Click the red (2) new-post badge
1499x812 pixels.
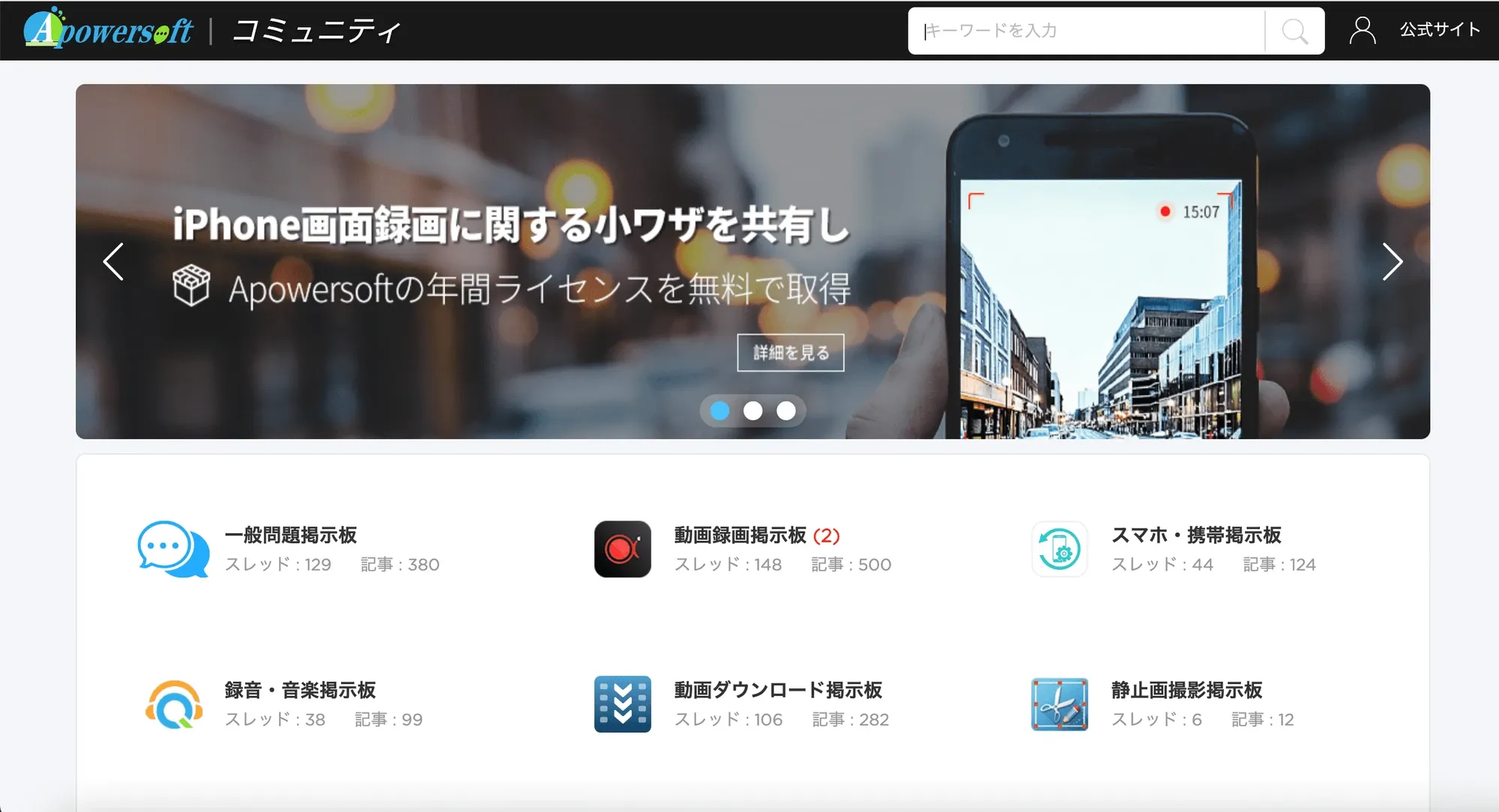(x=827, y=536)
